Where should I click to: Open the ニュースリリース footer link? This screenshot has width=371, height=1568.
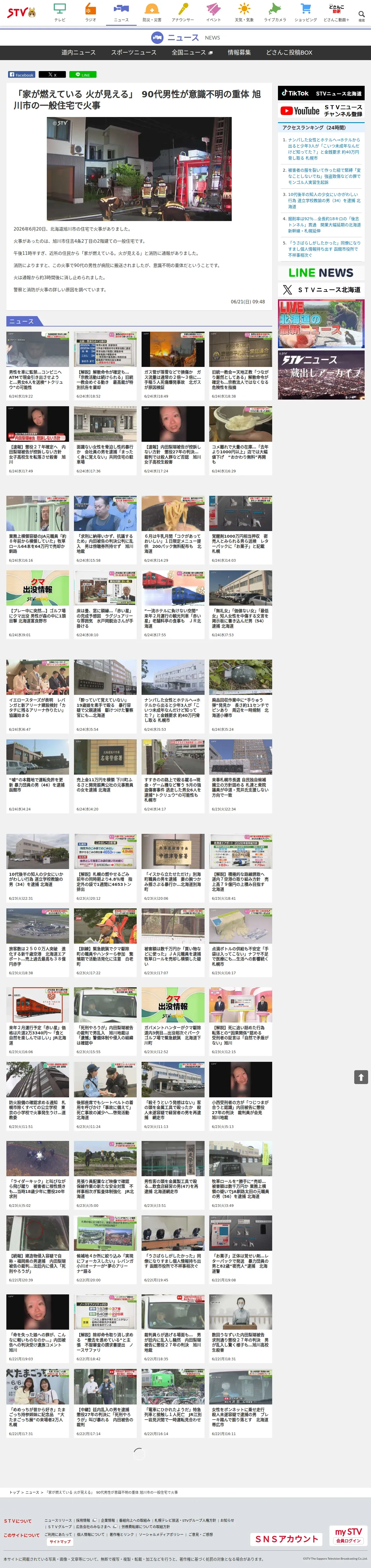pyautogui.click(x=58, y=1520)
